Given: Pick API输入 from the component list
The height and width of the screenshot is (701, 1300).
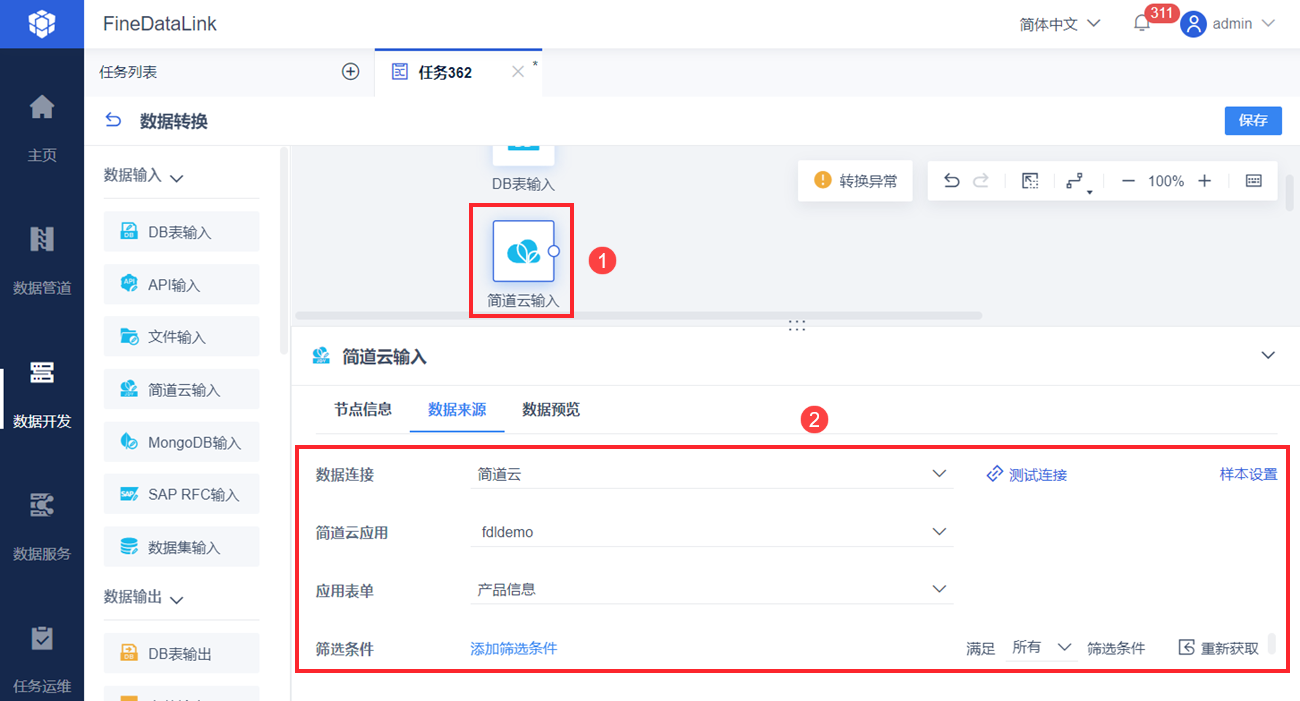Looking at the screenshot, I should point(181,284).
